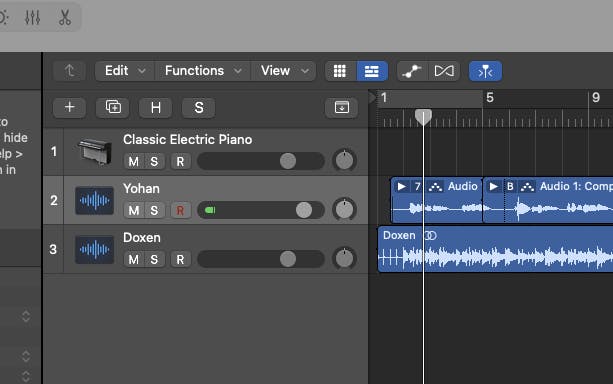The image size is (613, 384).
Task: Click the Yohan track pan knob
Action: pos(344,209)
